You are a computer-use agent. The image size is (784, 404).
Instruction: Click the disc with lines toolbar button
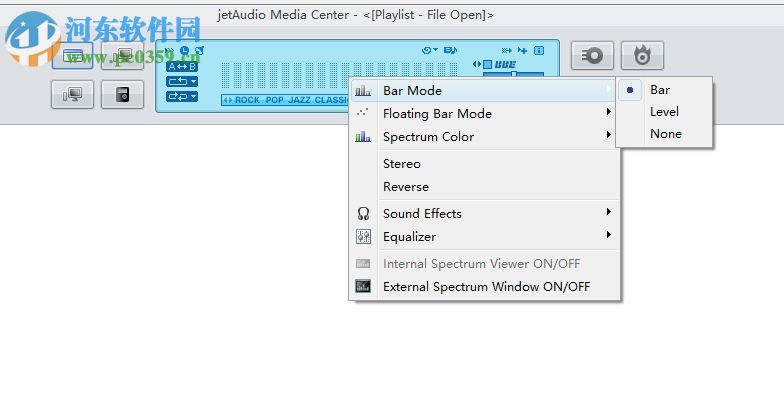(592, 55)
